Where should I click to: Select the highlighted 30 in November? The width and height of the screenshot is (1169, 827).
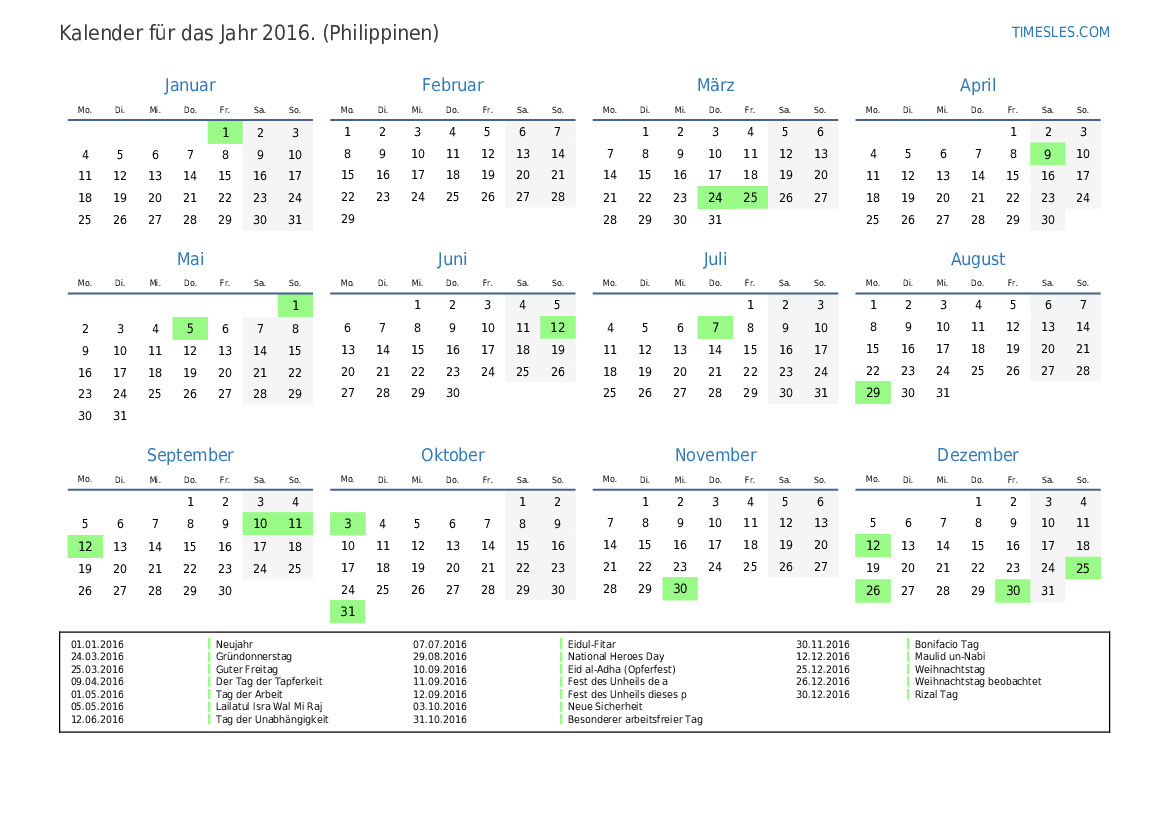(680, 590)
